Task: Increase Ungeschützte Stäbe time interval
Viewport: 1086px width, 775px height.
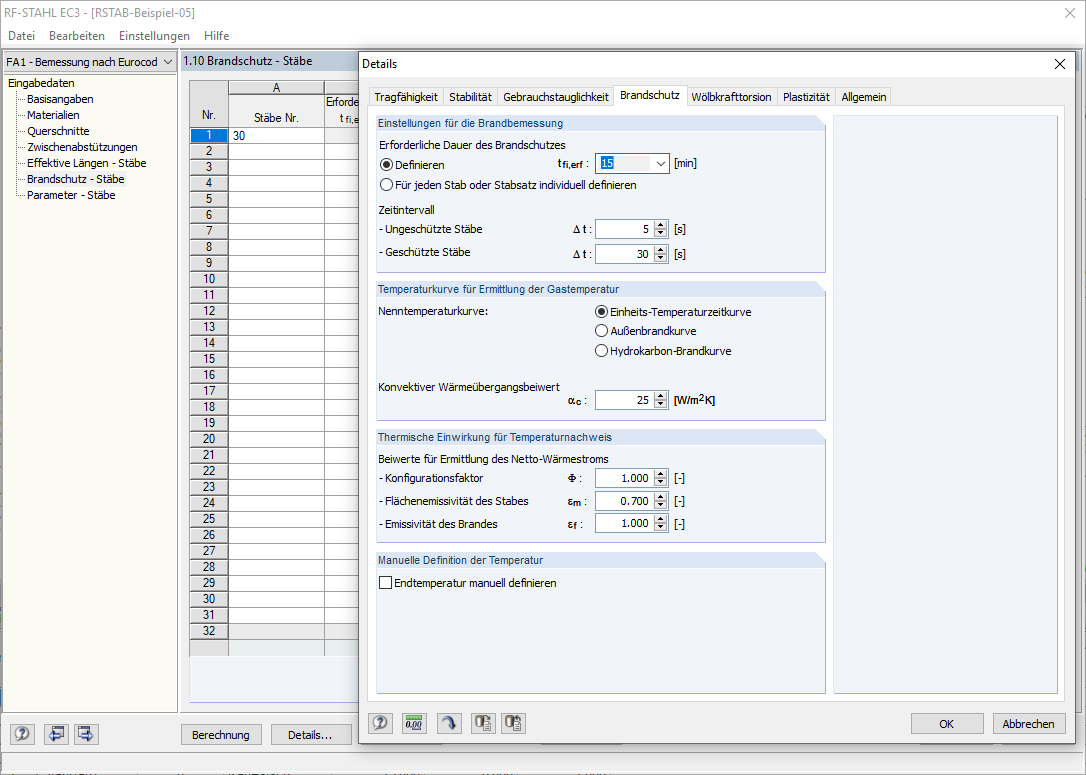Action: 661,225
